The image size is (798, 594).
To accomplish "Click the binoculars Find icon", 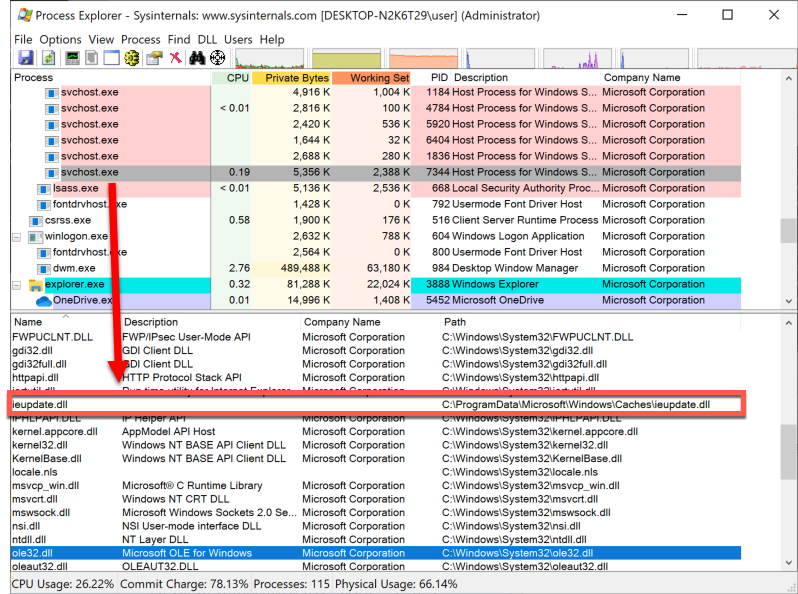I will (x=197, y=58).
